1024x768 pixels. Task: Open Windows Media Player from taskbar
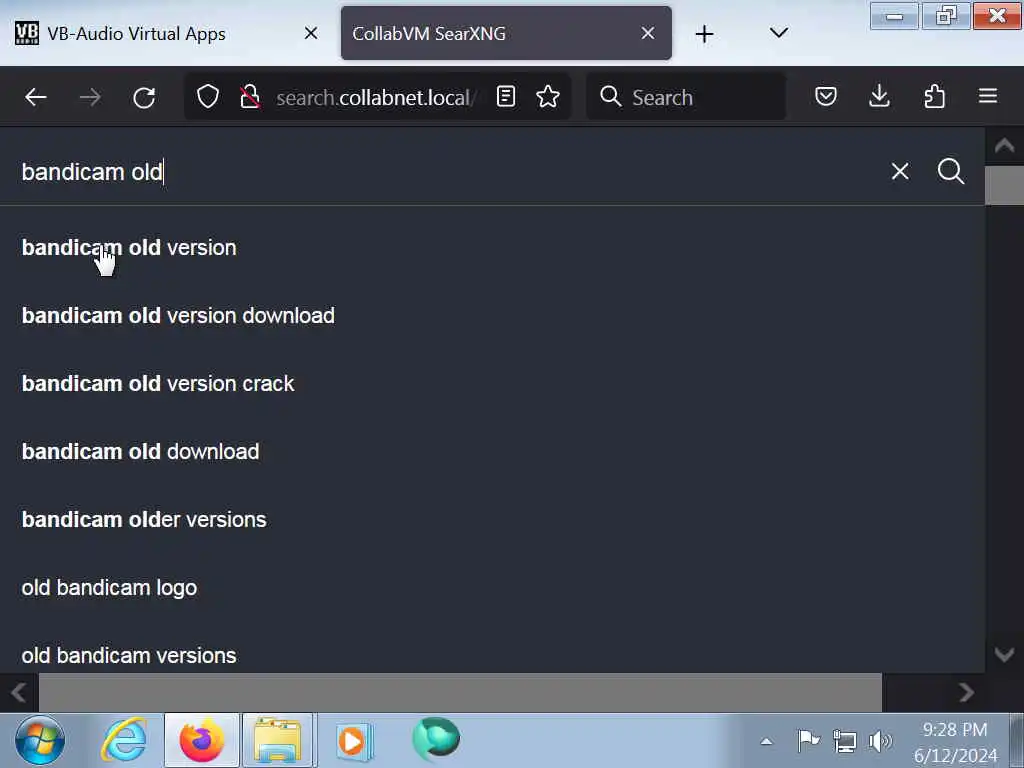[355, 741]
